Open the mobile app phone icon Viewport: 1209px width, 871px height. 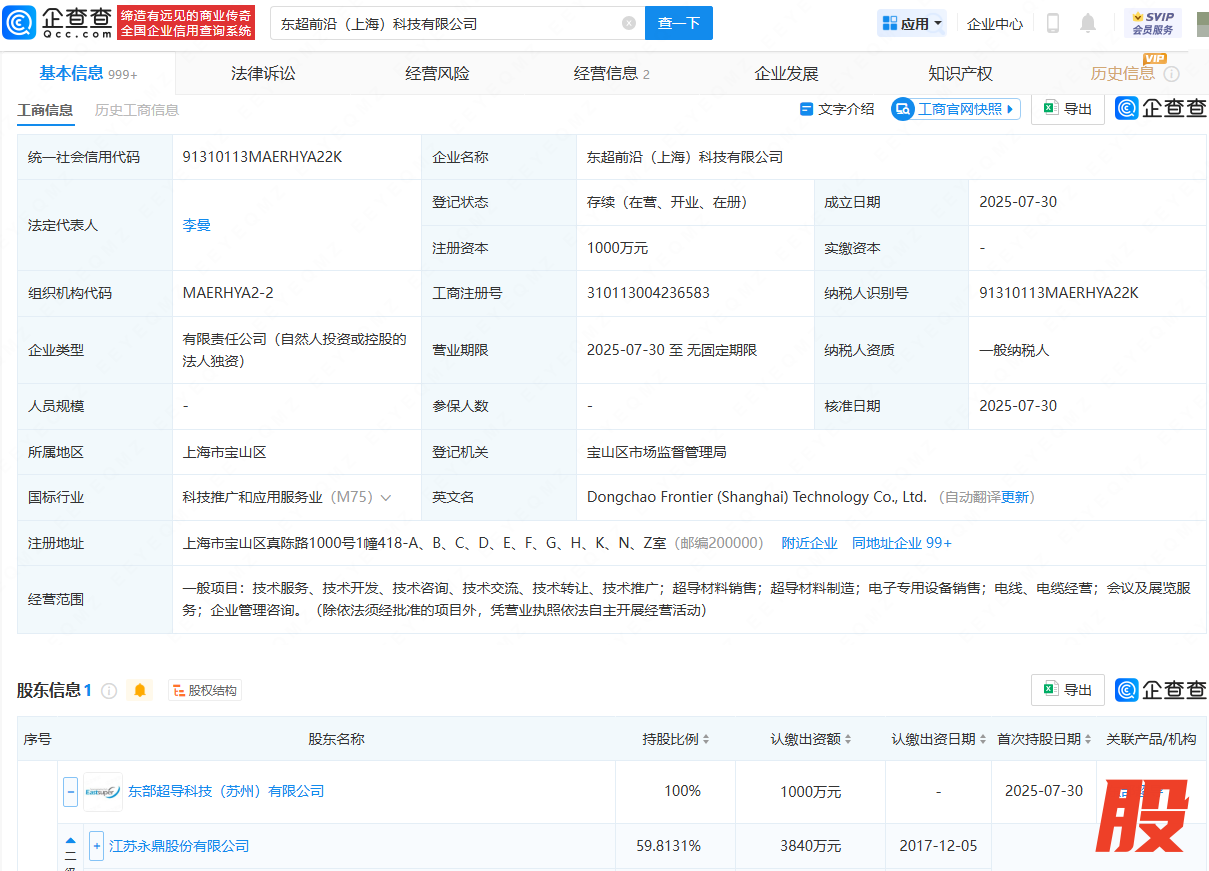click(x=1052, y=23)
